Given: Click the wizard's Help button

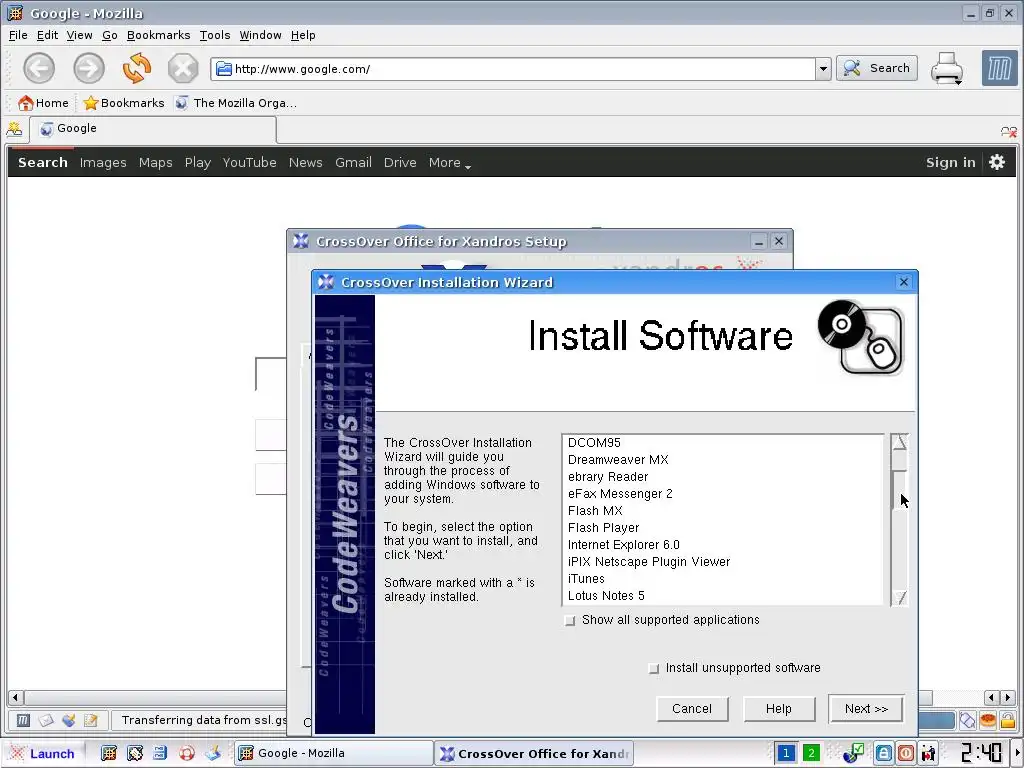Looking at the screenshot, I should tap(778, 709).
